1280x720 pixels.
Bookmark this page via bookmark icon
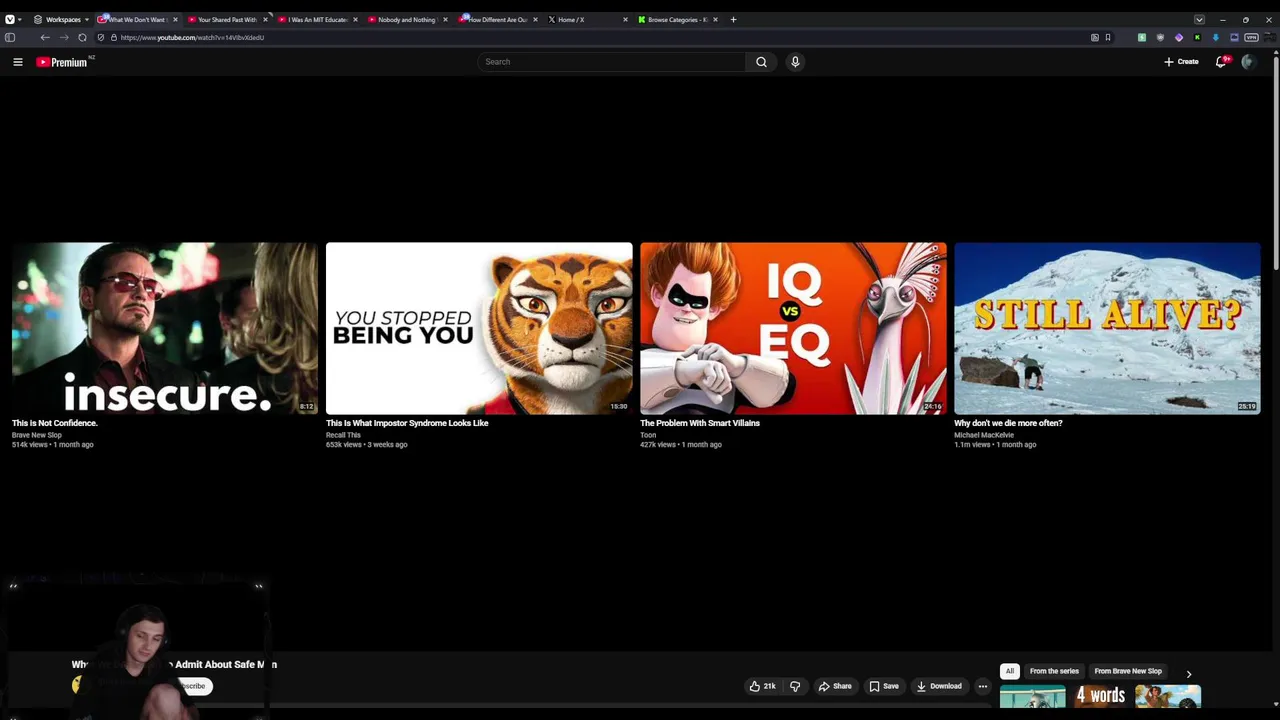tap(1108, 37)
